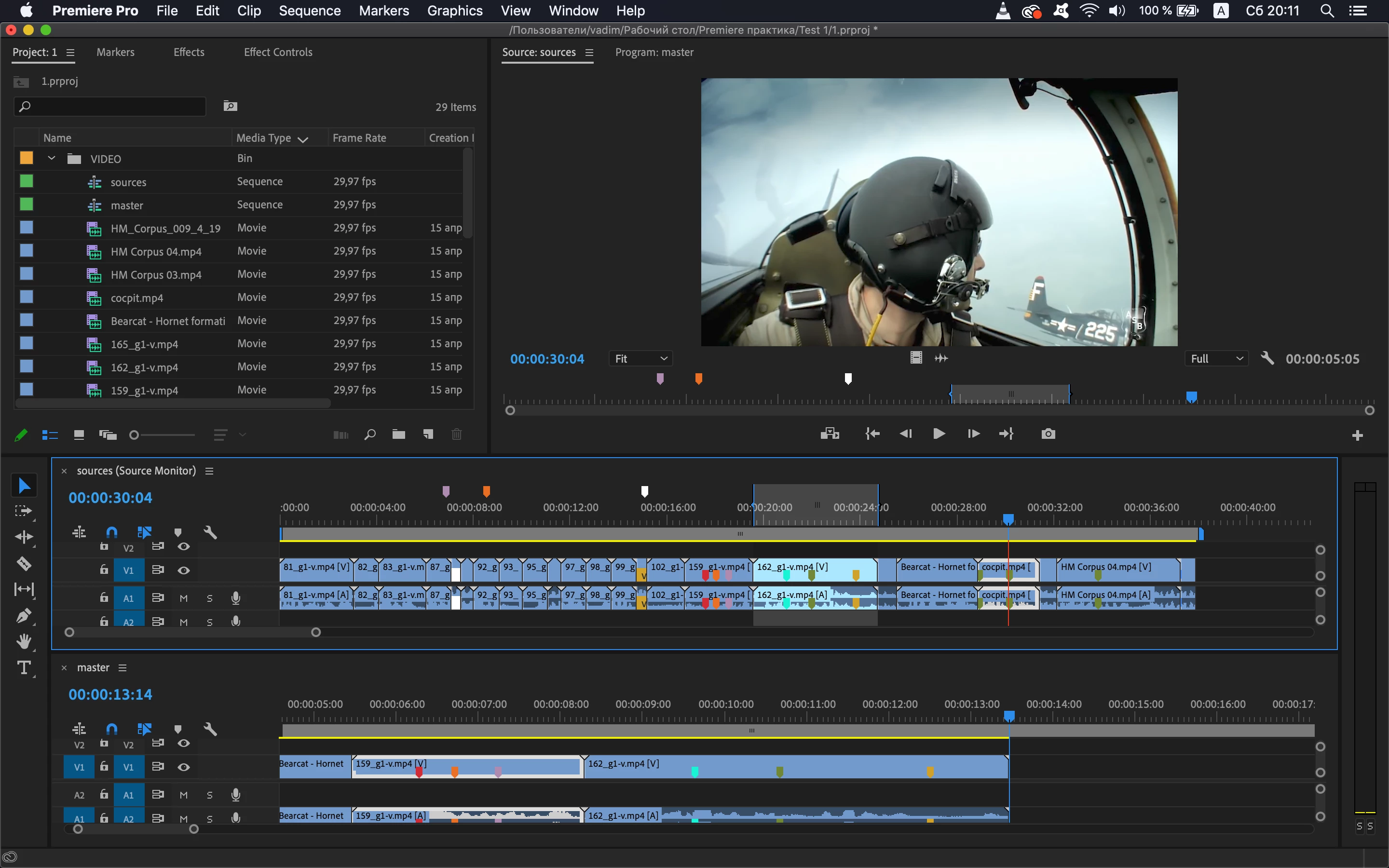Toggle V1 track output eye in master timeline
1389x868 pixels.
pos(184,767)
